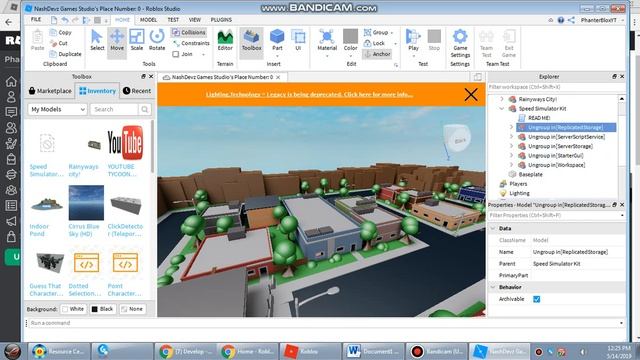
Task: Click Group in Edit section
Action: (376, 32)
